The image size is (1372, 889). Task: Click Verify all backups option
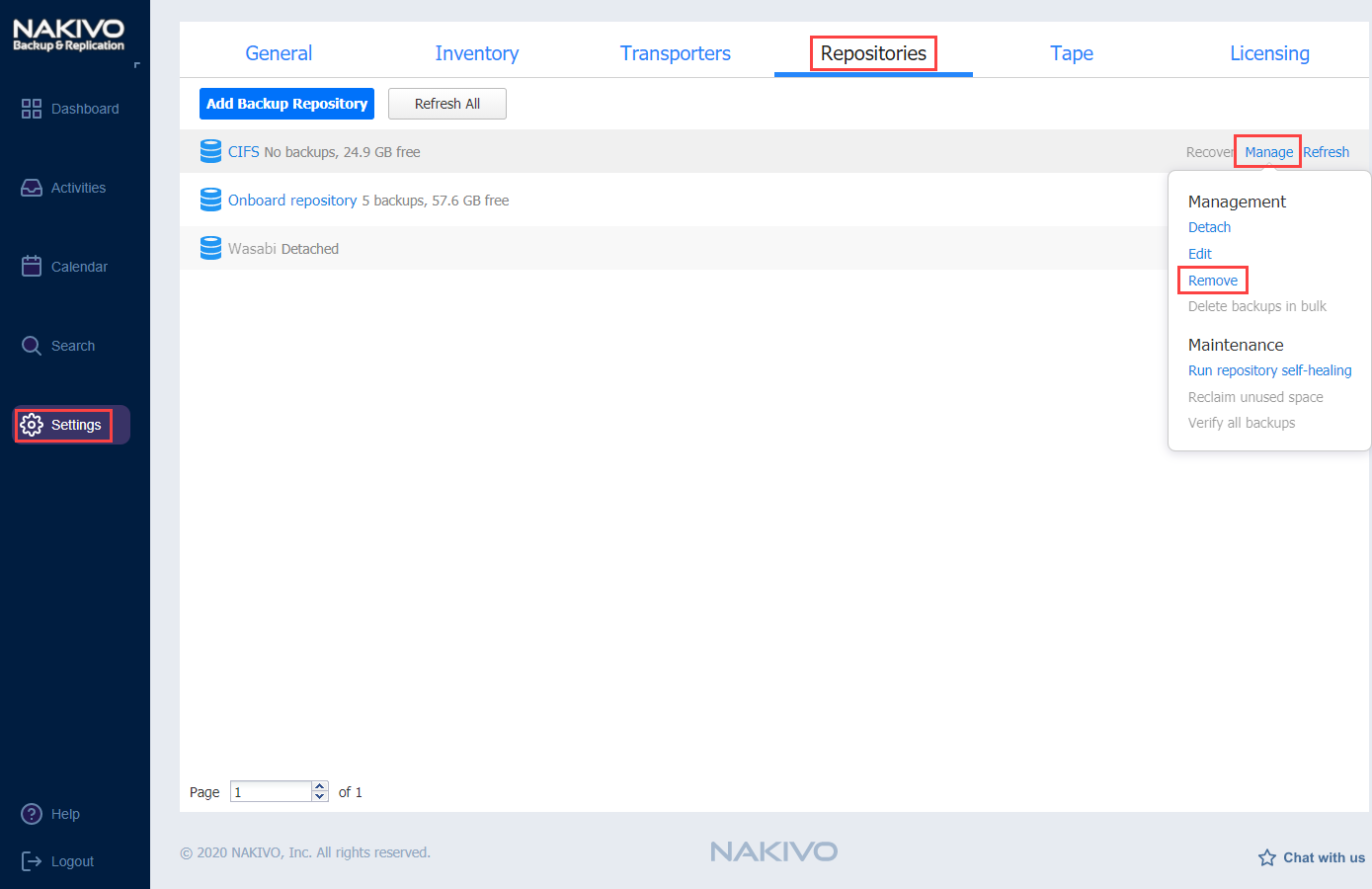coord(1242,423)
